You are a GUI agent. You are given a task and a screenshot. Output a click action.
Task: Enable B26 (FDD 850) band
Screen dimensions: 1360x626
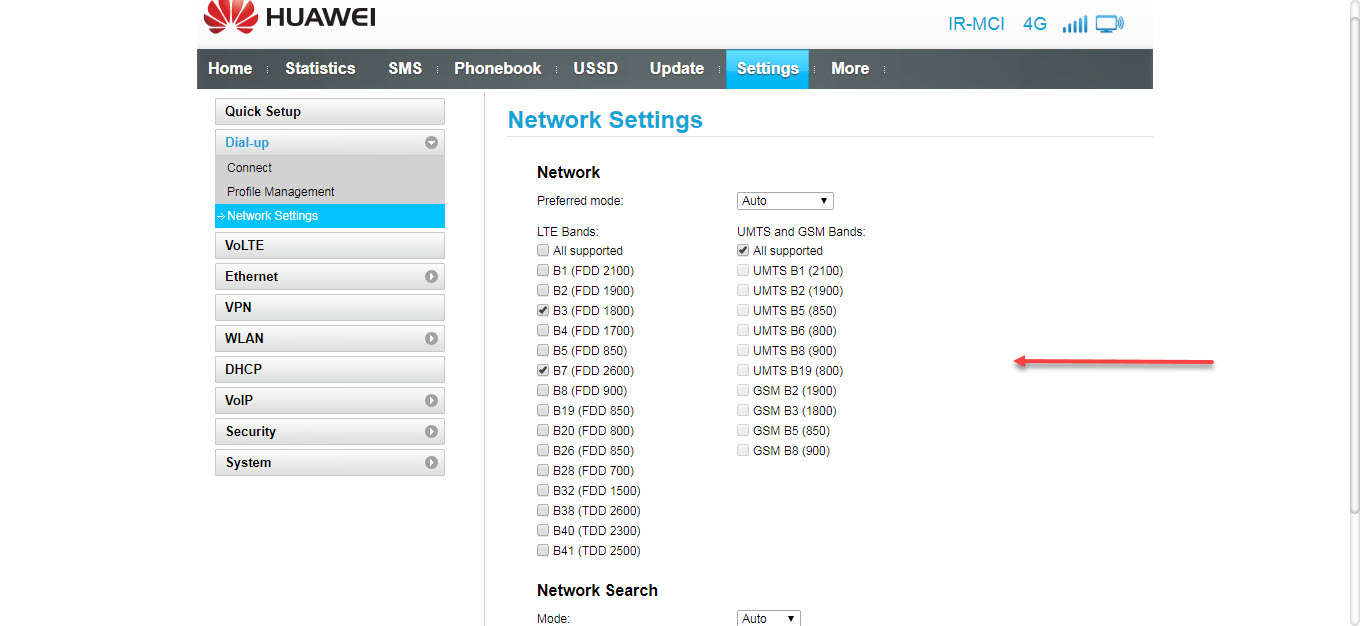click(543, 451)
